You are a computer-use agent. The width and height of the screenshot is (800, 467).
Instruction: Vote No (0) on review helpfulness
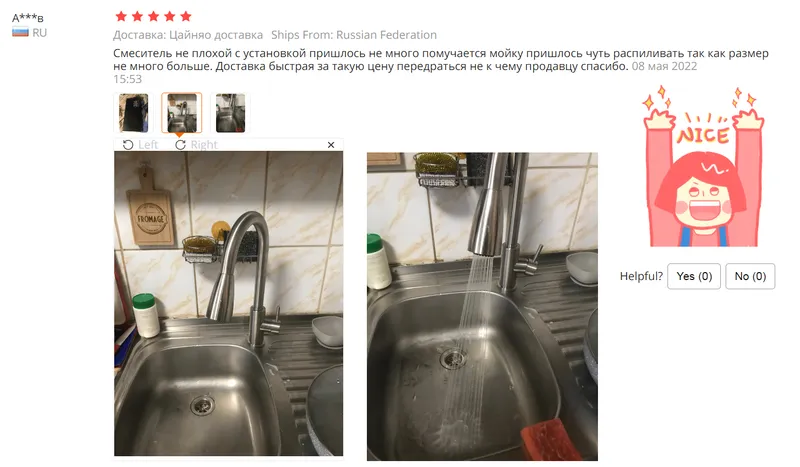tap(750, 276)
